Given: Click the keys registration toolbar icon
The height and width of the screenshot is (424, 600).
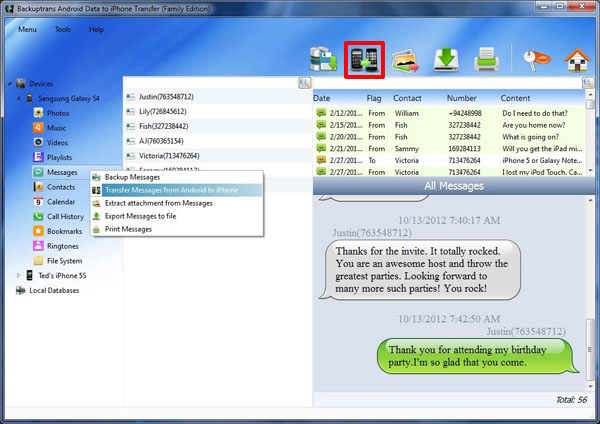Looking at the screenshot, I should click(x=536, y=60).
